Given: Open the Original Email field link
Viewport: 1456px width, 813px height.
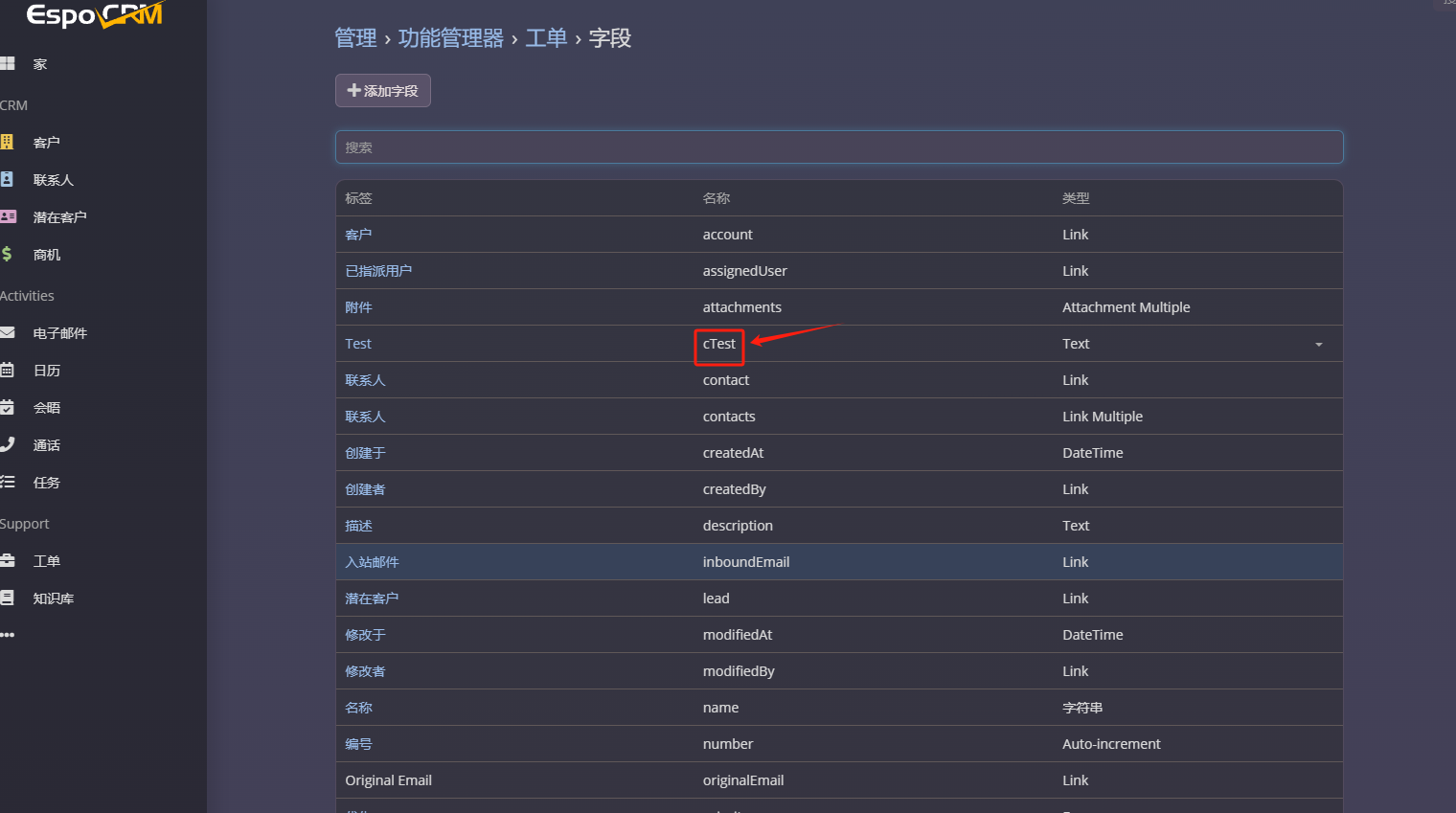Looking at the screenshot, I should [x=388, y=780].
